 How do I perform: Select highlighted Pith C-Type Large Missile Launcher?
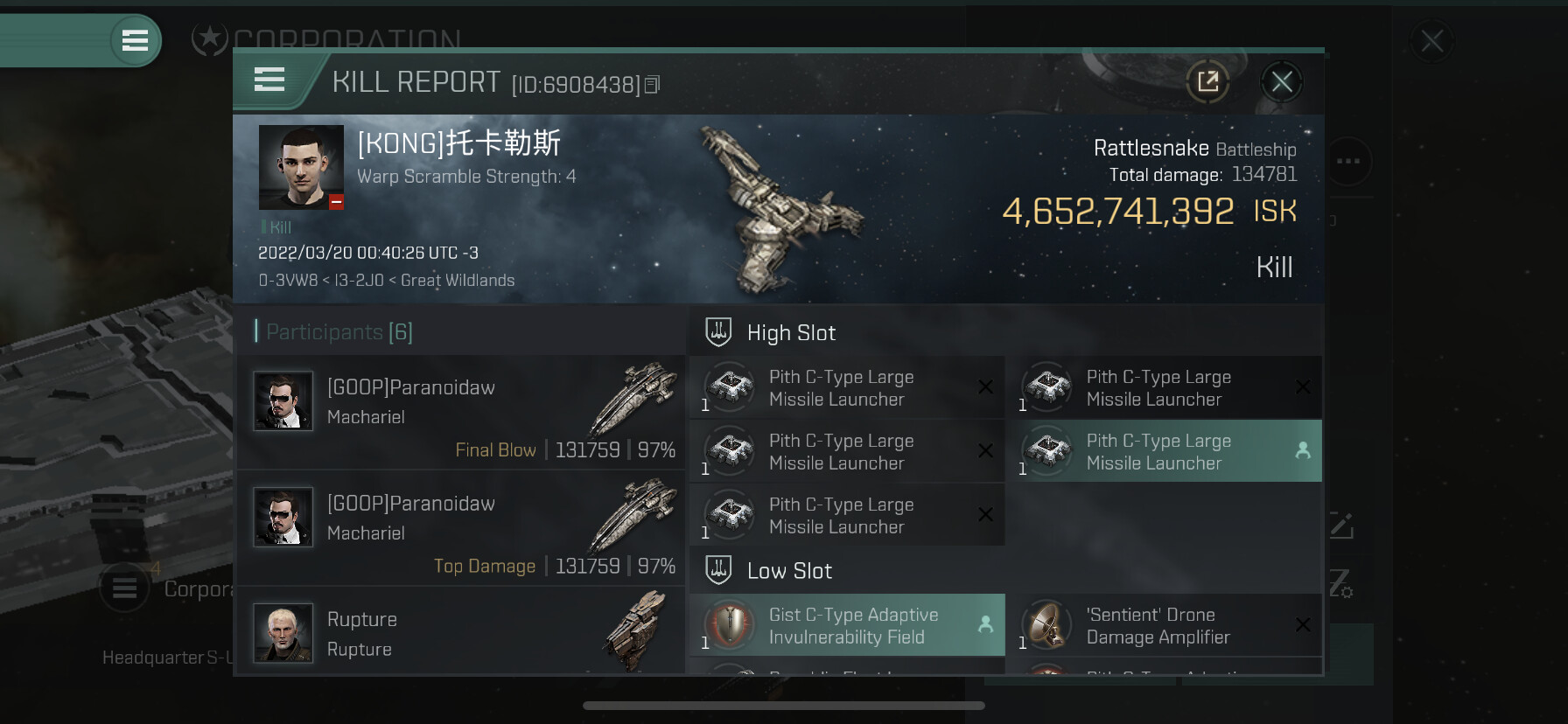(x=1164, y=451)
